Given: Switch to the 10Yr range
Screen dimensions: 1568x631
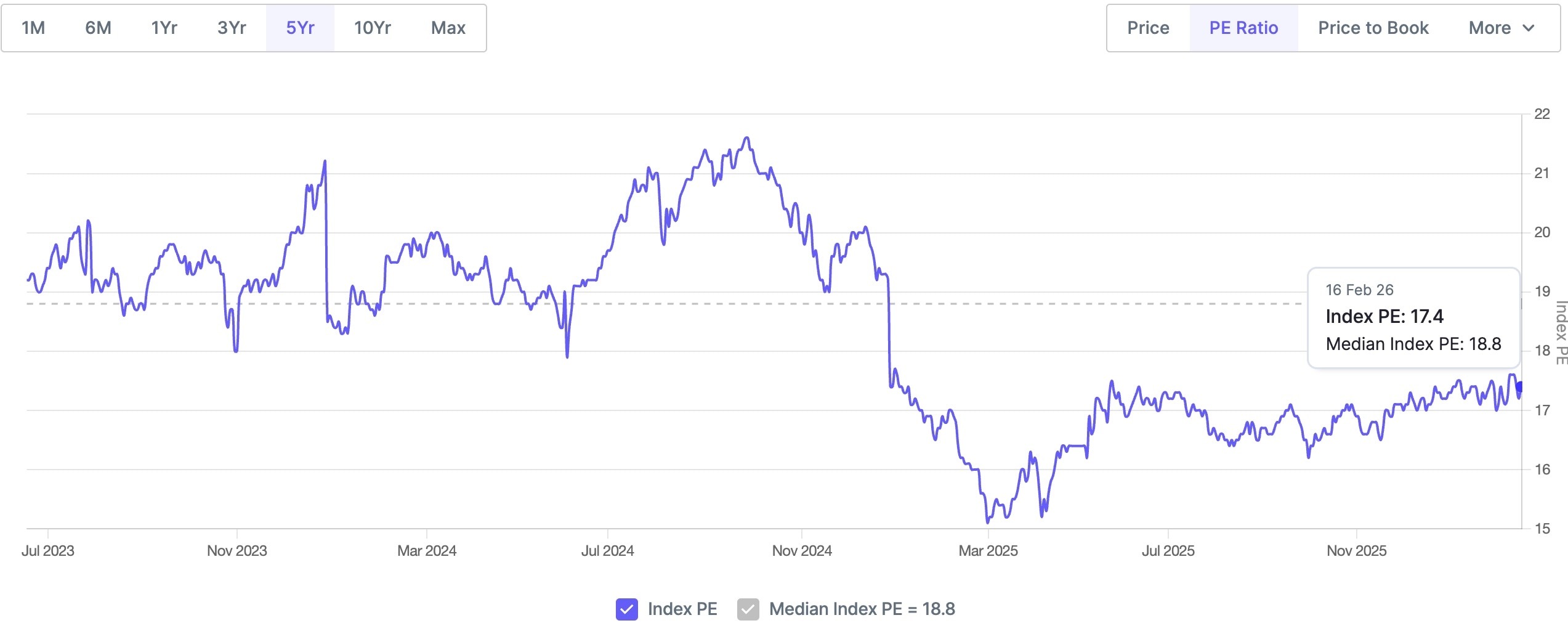Looking at the screenshot, I should [372, 28].
